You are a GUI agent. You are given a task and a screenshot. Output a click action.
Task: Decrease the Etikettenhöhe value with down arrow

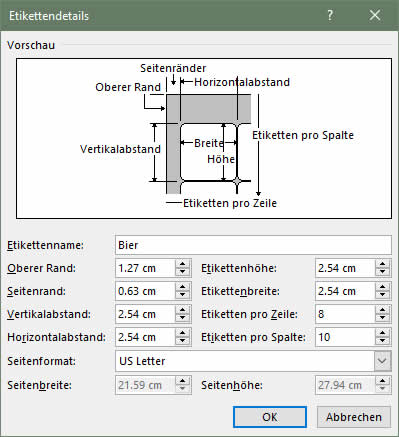(382, 272)
